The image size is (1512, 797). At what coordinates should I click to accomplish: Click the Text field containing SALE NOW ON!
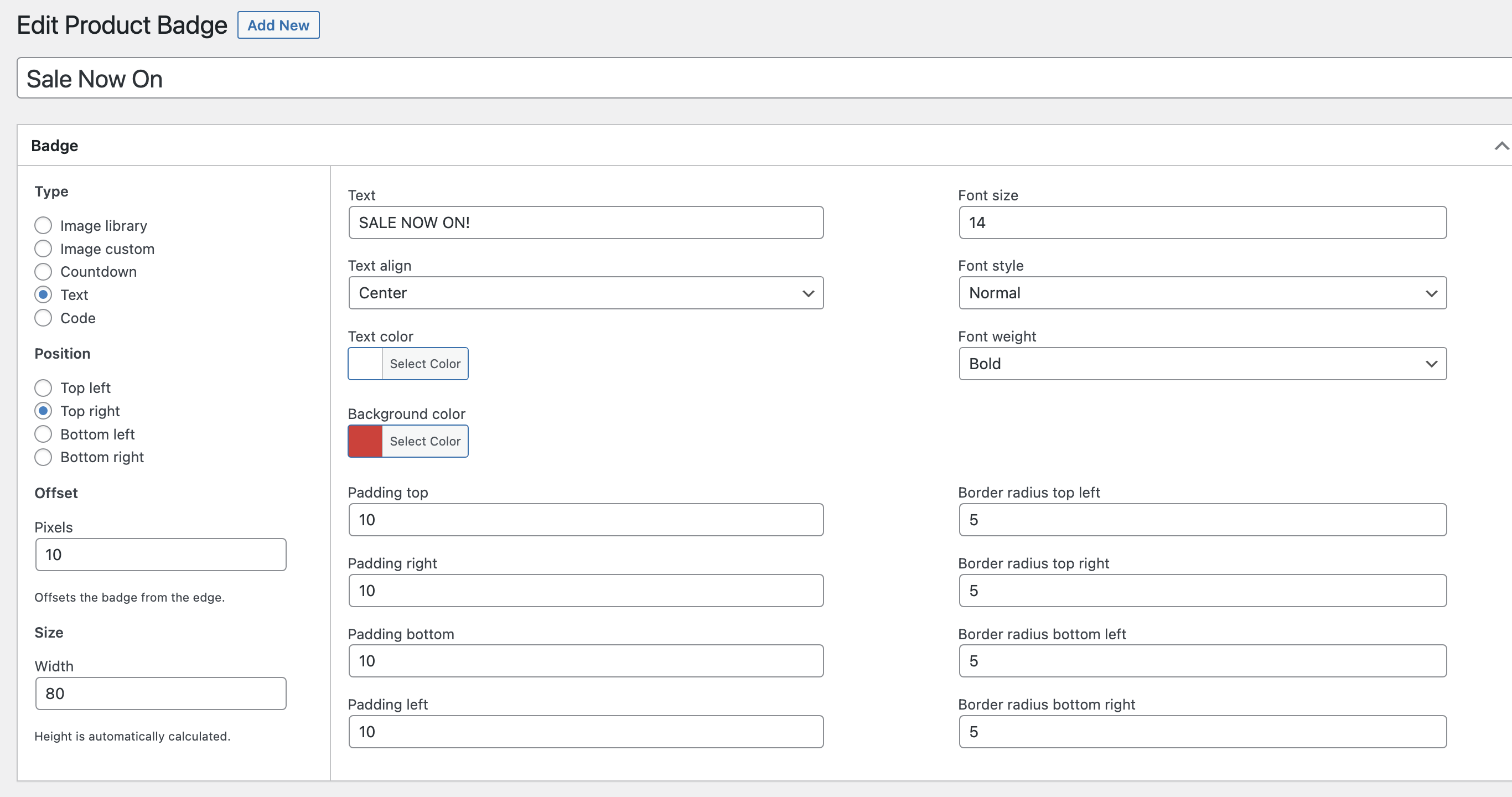pyautogui.click(x=585, y=222)
